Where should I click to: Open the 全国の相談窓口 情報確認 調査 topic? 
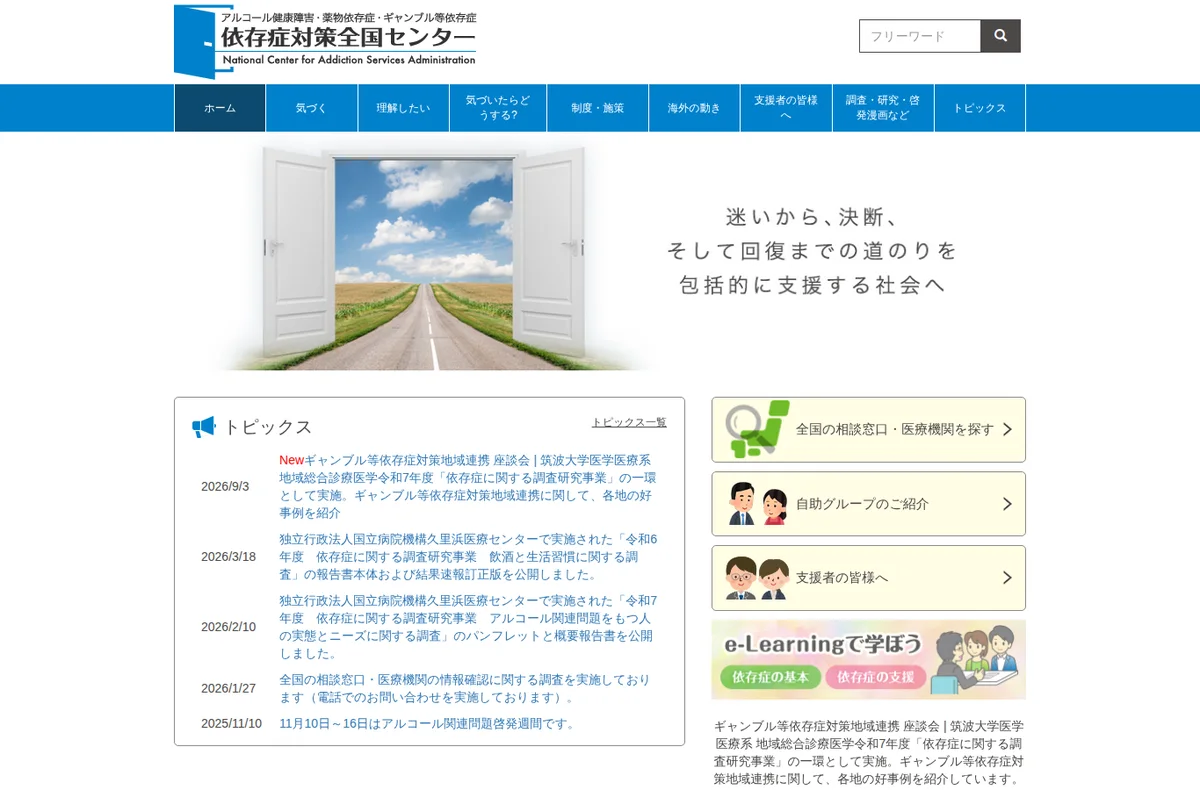[465, 688]
